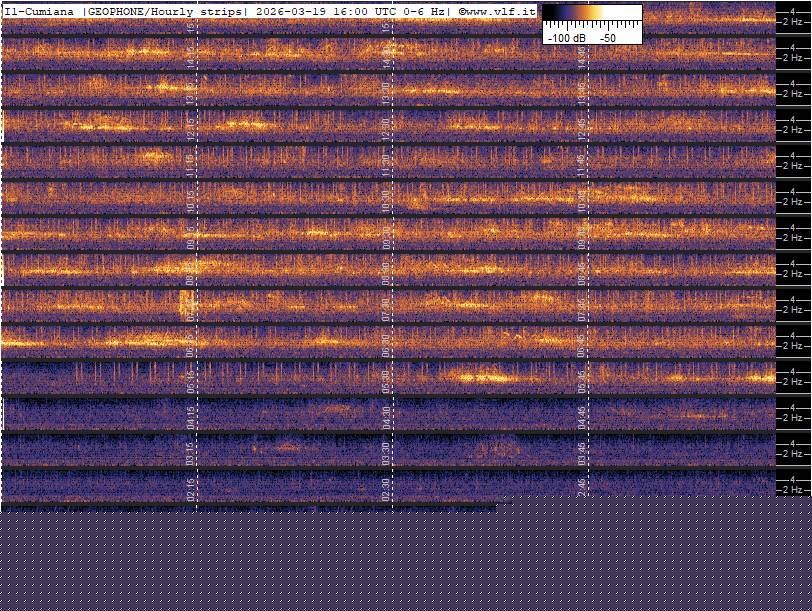This screenshot has height=611, width=812.
Task: Click the color gradient scale bar
Action: point(592,14)
